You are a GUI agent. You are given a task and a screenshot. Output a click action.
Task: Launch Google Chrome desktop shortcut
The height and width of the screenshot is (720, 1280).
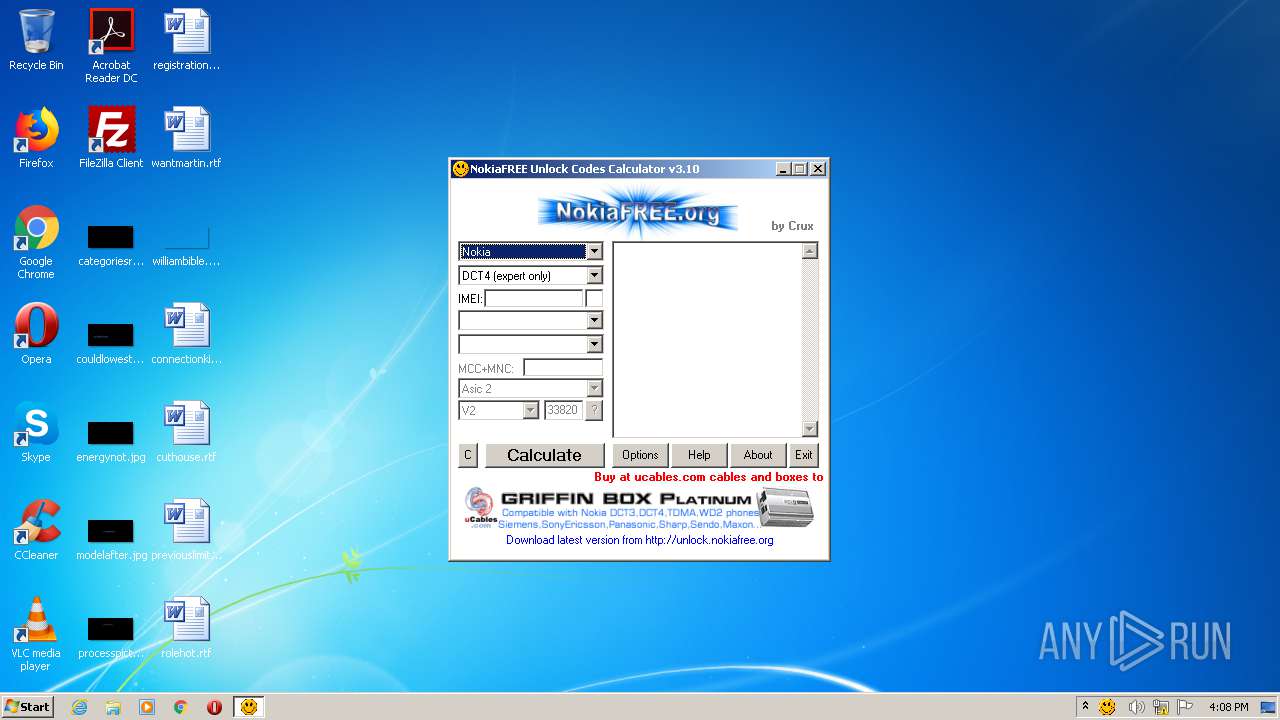(x=36, y=242)
